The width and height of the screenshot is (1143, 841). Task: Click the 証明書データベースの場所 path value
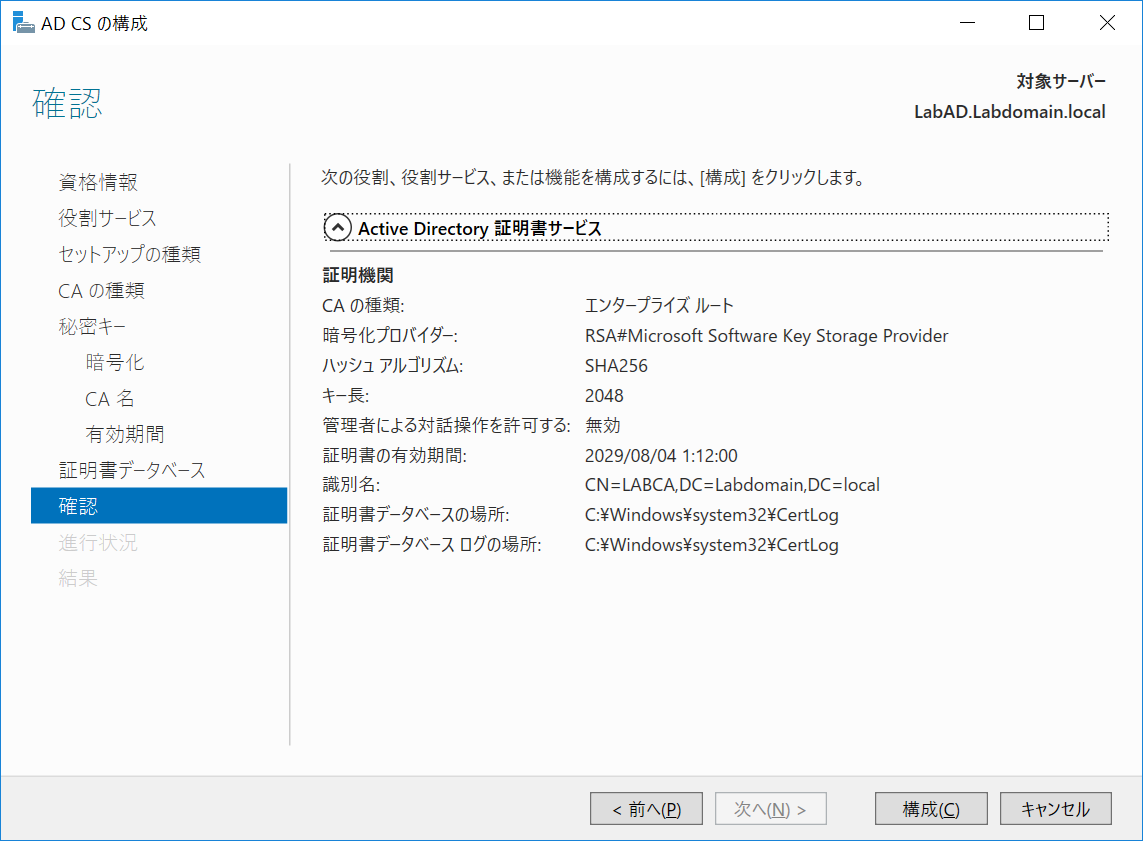[711, 515]
